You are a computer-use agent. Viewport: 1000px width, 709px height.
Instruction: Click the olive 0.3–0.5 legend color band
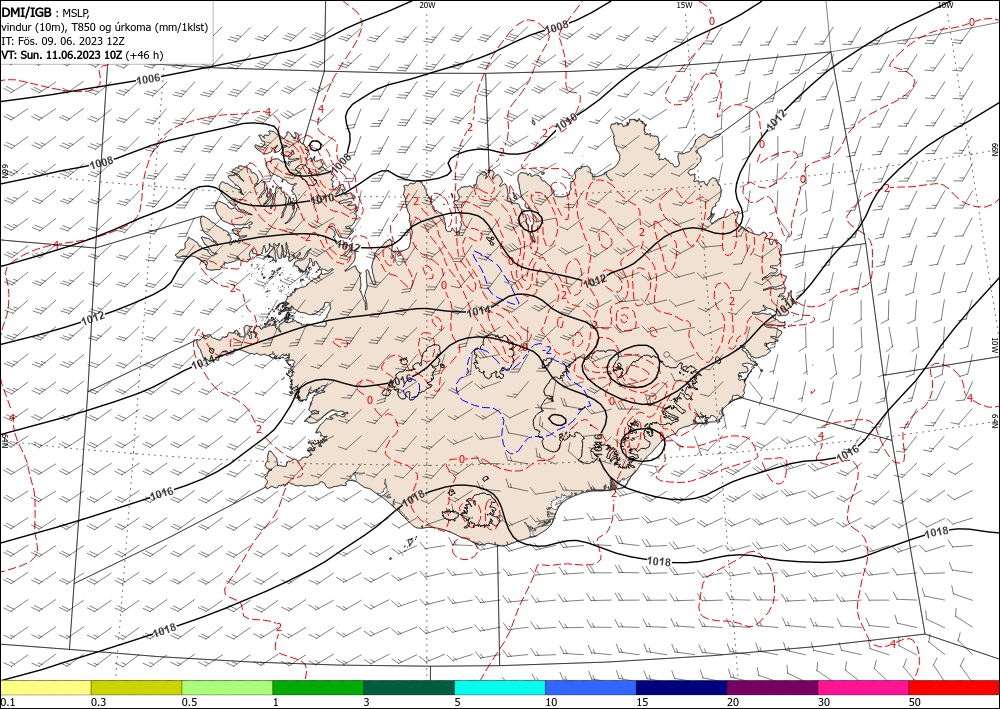click(x=136, y=688)
